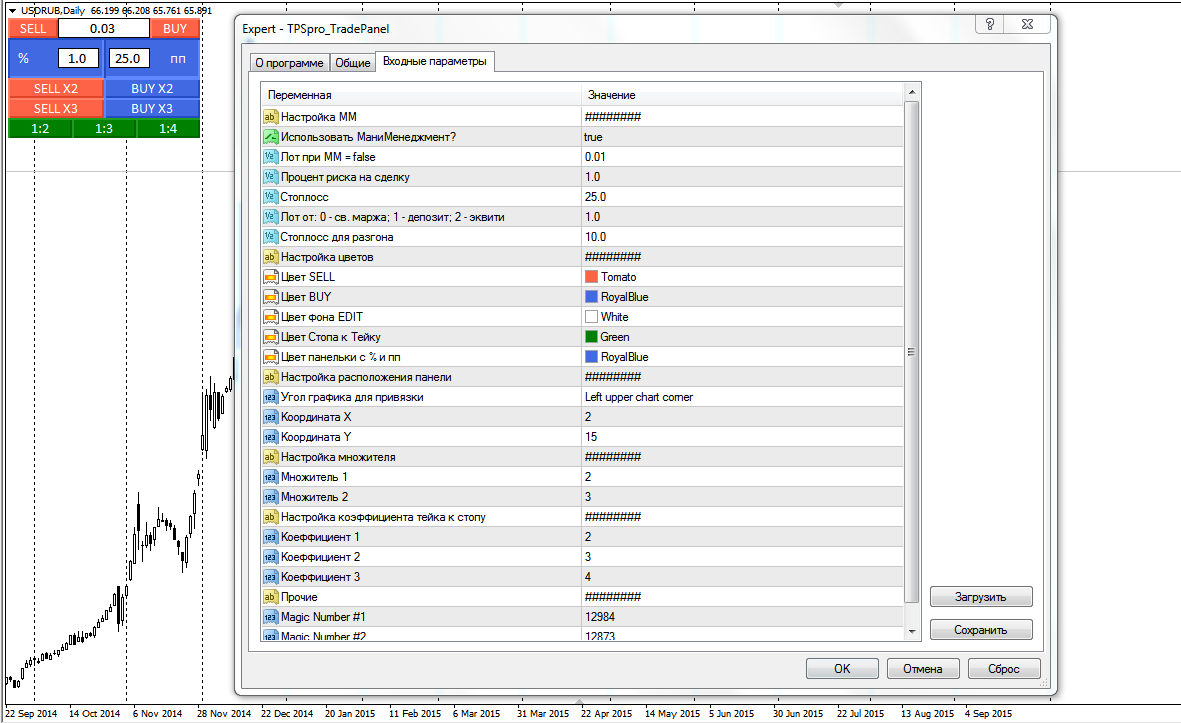Click the color icon beside Цвет BUY
1181x723 pixels.
(x=270, y=297)
